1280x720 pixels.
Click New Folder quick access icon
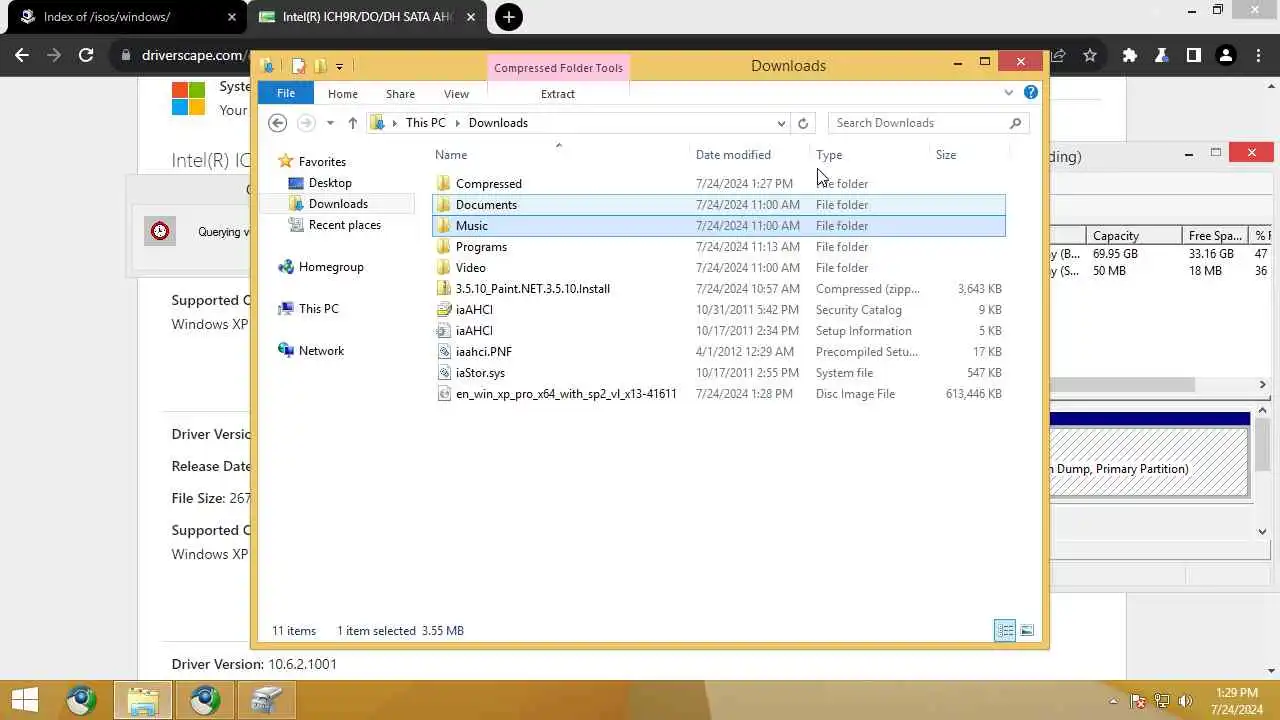coord(320,66)
